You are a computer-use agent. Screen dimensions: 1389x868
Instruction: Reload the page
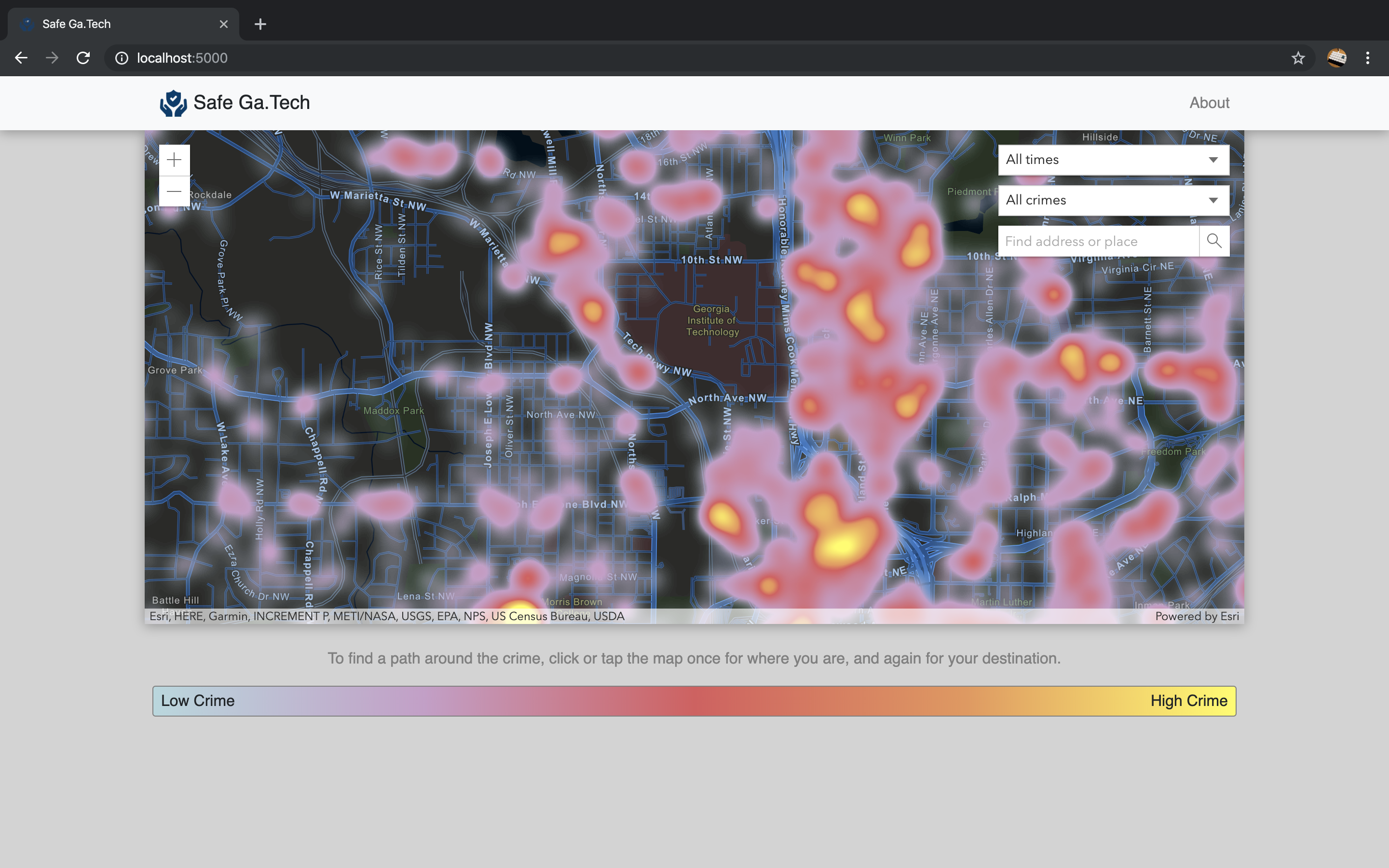pyautogui.click(x=83, y=58)
